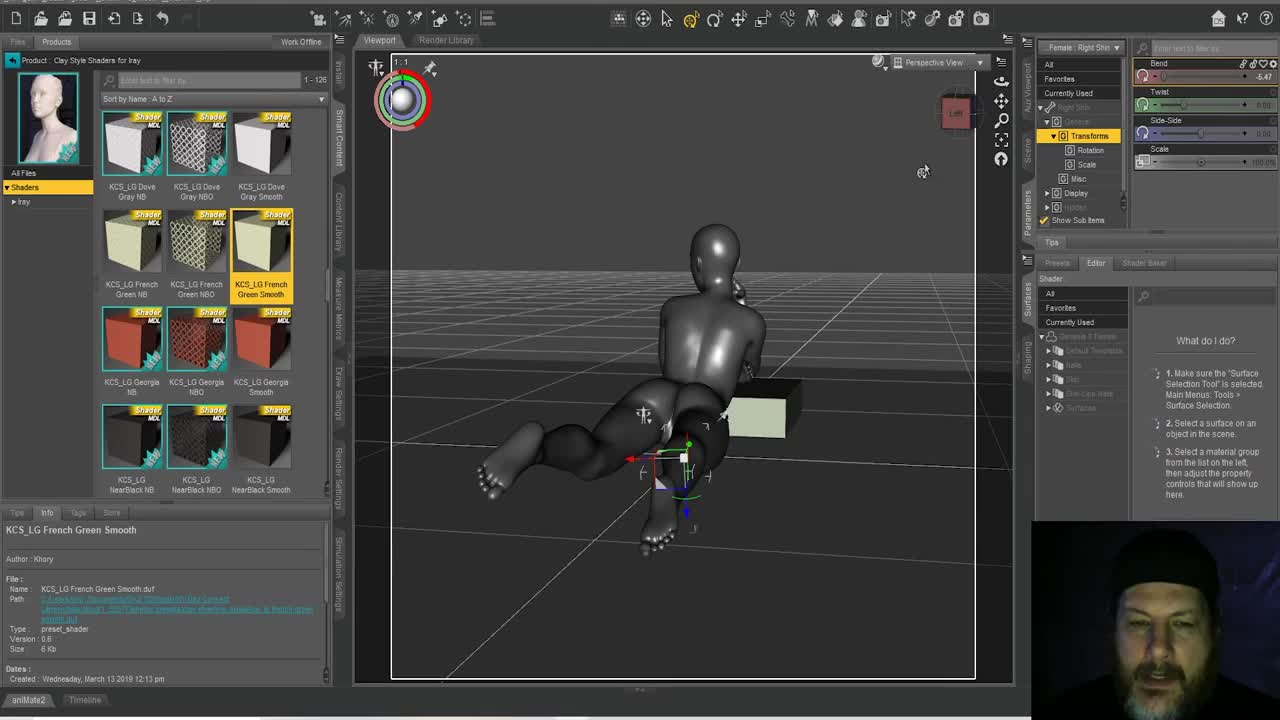Click the viewport zoom magnifier icon
The width and height of the screenshot is (1280, 720).
tap(1001, 120)
